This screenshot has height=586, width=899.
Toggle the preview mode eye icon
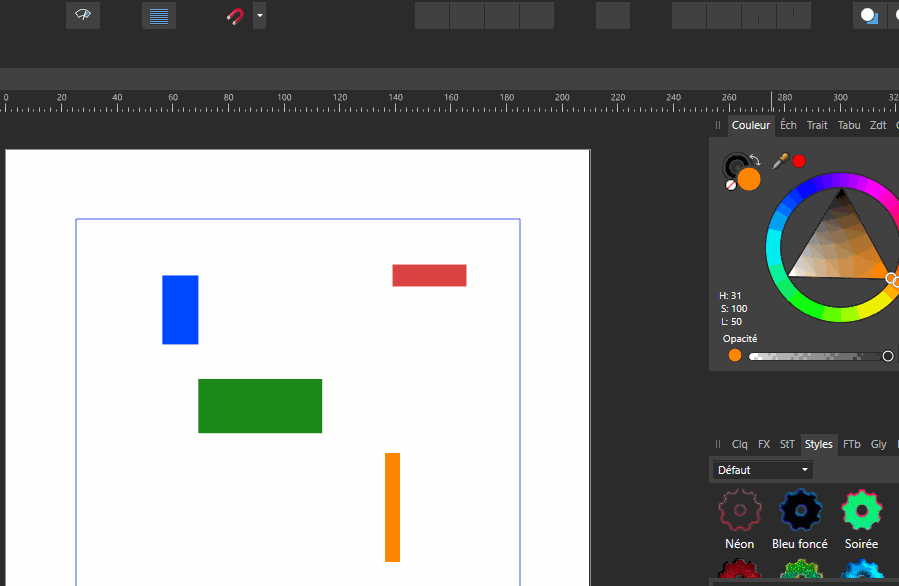pyautogui.click(x=83, y=15)
